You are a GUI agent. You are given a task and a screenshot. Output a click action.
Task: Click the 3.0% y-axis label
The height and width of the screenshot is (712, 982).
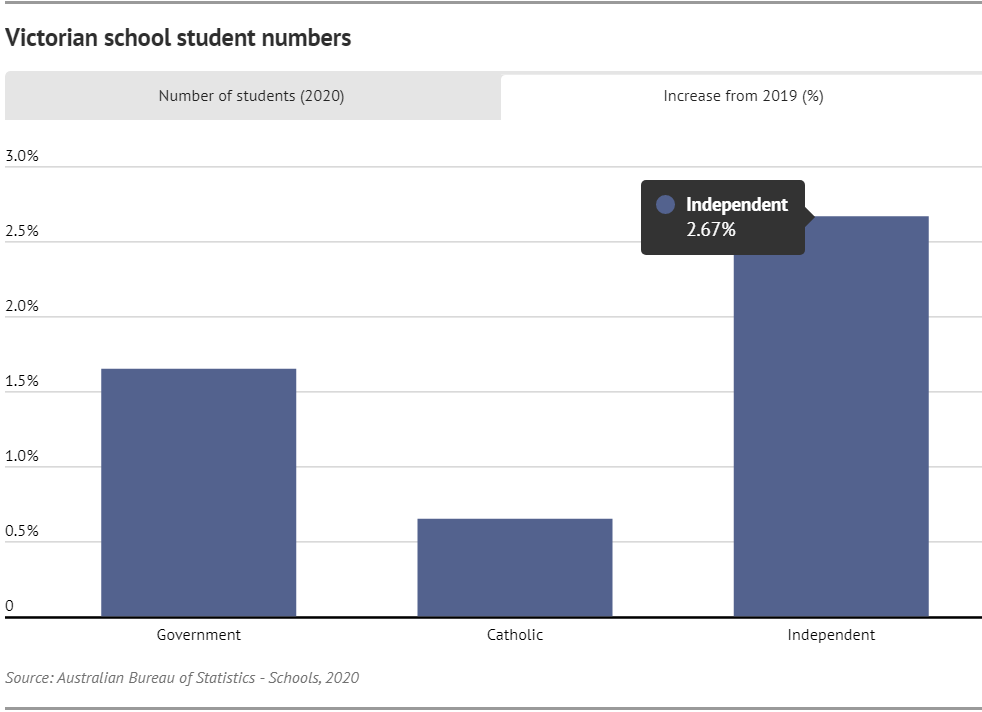pos(22,156)
